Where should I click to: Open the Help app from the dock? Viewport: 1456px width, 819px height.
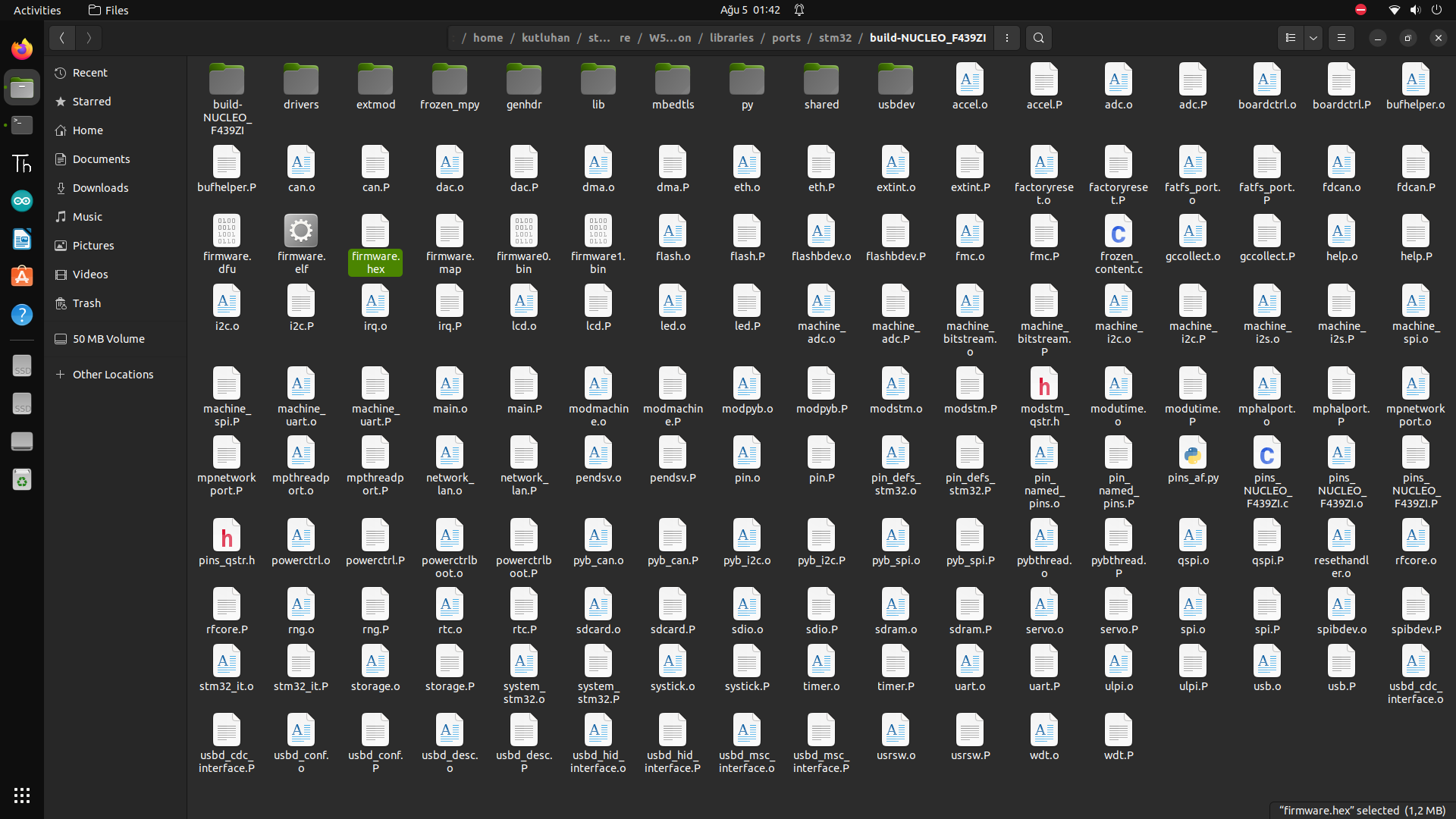click(21, 314)
